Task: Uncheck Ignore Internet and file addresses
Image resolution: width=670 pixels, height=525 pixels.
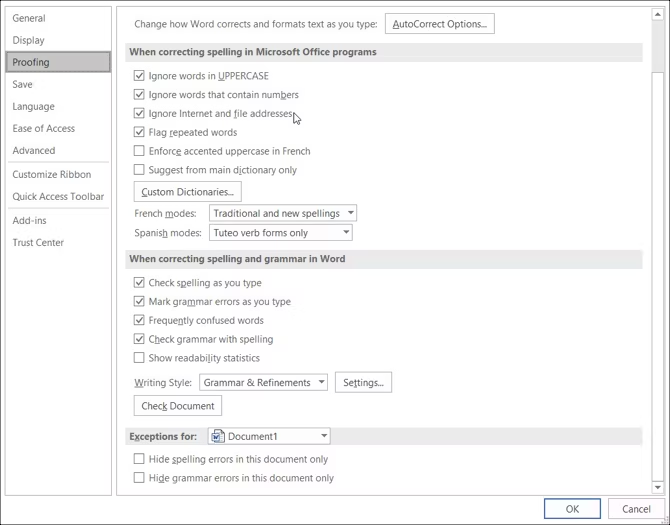Action: pos(139,114)
